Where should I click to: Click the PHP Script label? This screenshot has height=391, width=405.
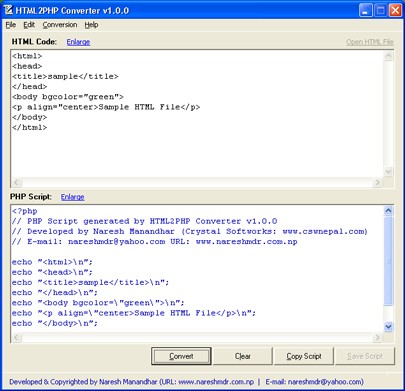(x=31, y=197)
